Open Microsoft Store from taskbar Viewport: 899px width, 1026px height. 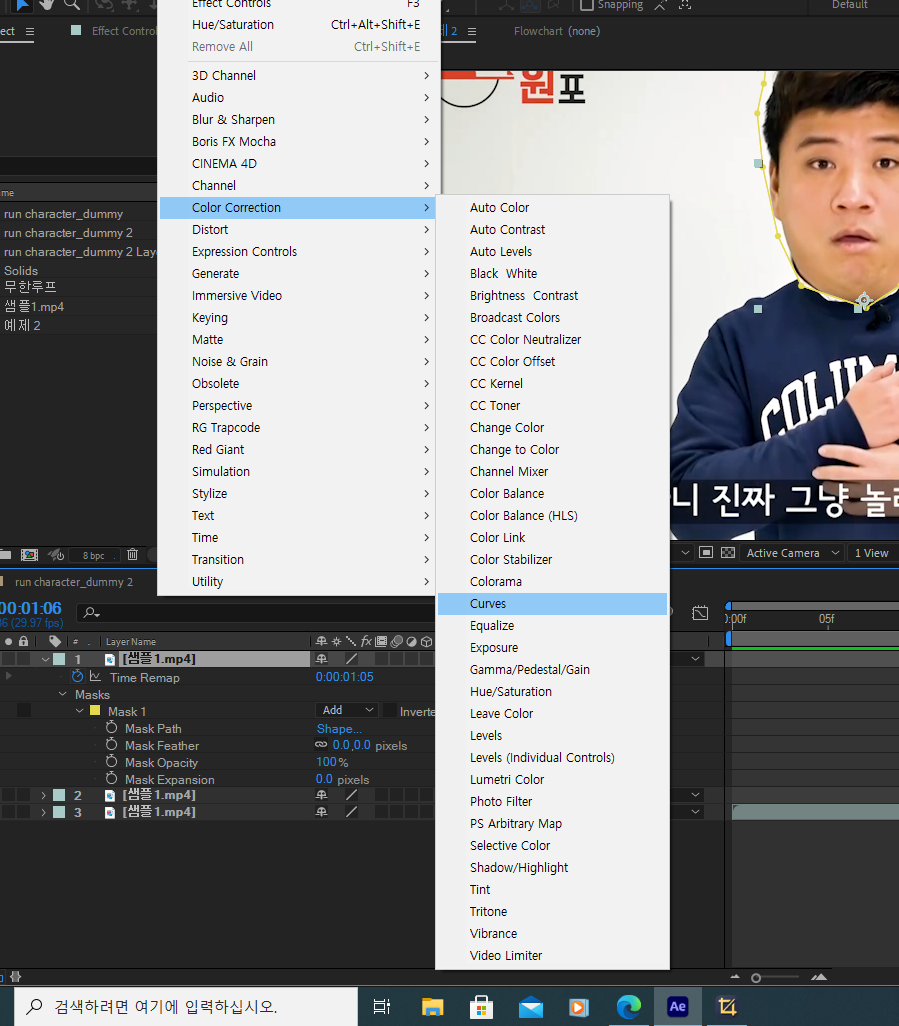pos(482,1006)
